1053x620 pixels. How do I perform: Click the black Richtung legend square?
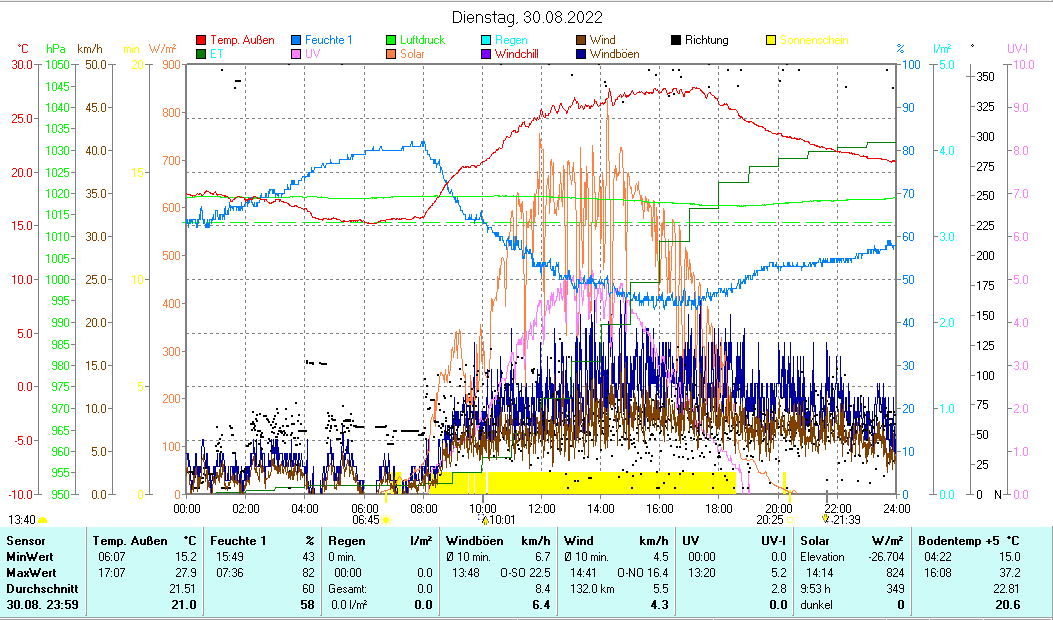(x=676, y=40)
